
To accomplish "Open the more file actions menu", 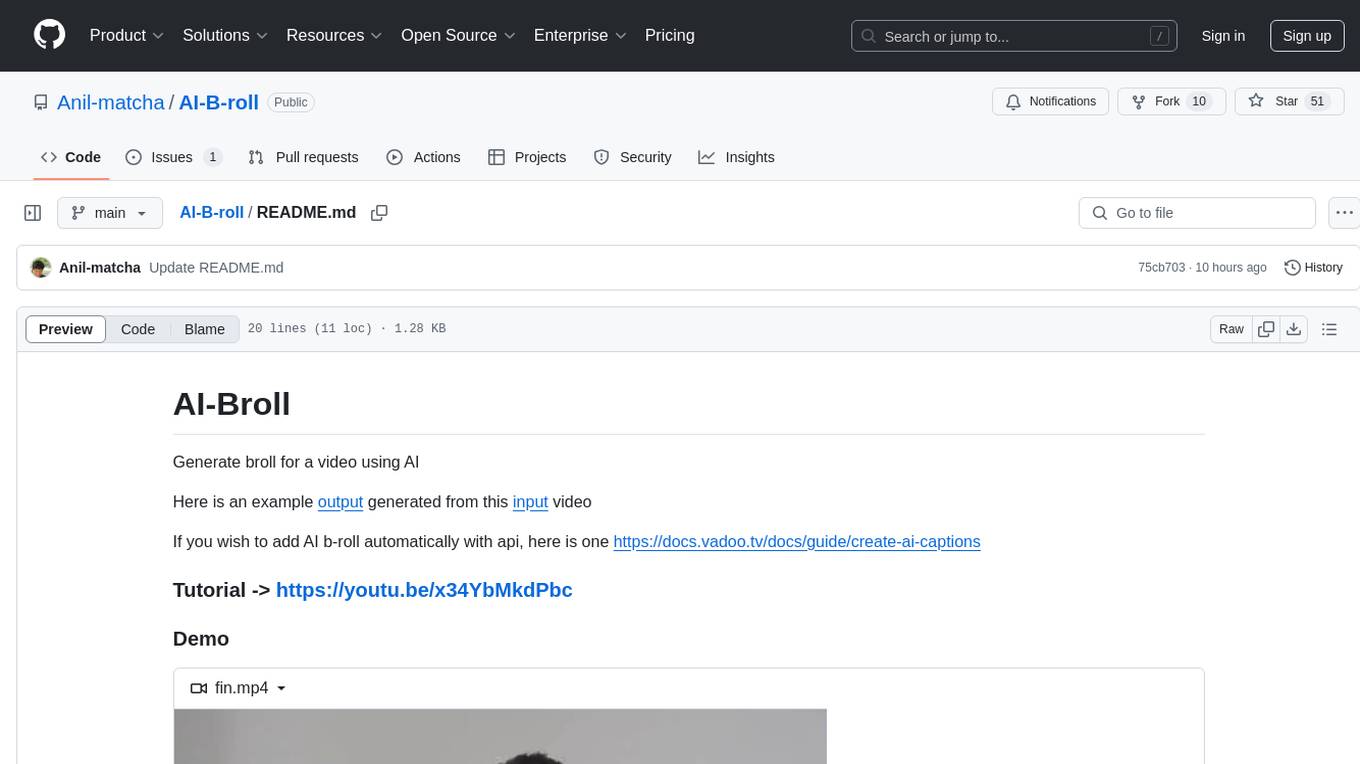I will click(x=1345, y=213).
